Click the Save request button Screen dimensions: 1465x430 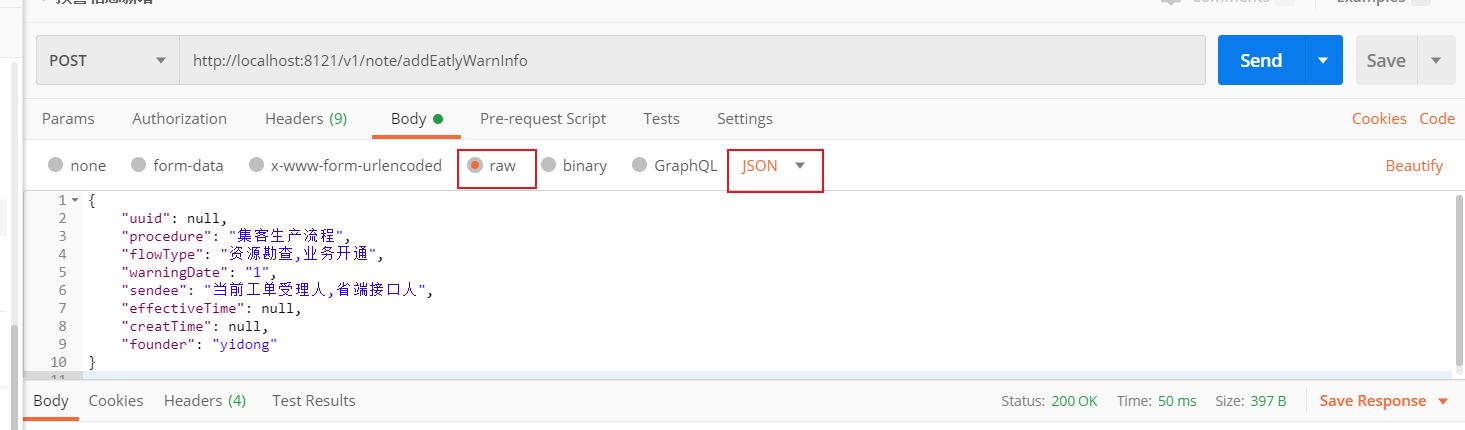coord(1385,61)
